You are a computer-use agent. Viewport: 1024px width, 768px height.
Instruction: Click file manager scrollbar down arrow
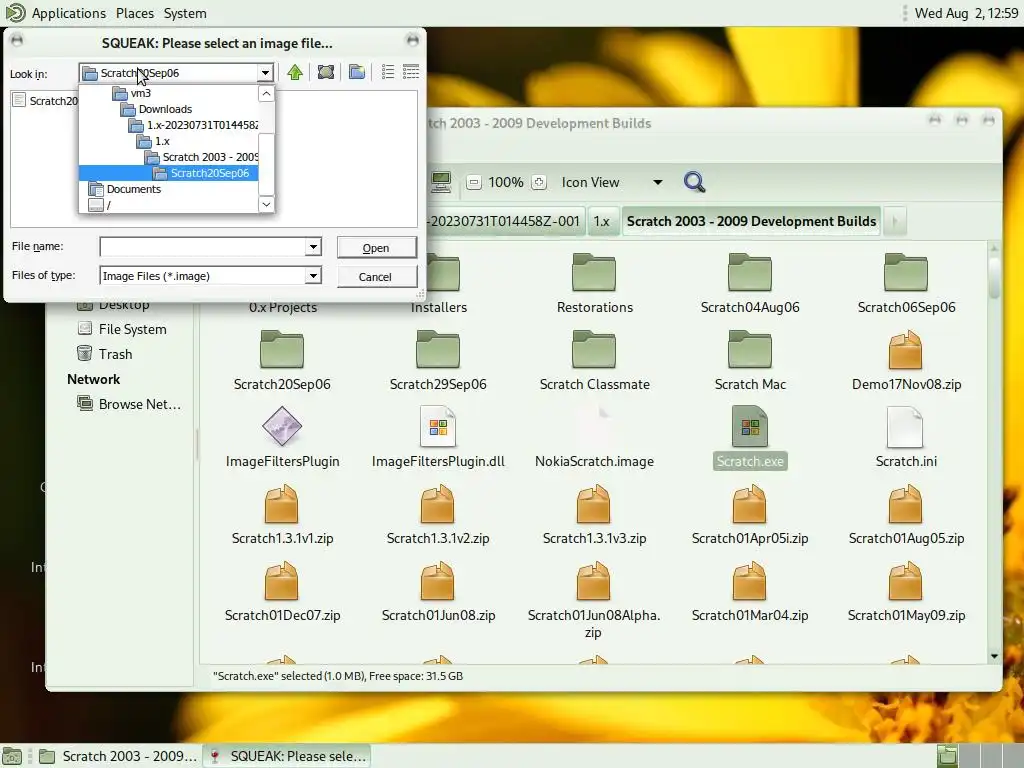(x=994, y=656)
